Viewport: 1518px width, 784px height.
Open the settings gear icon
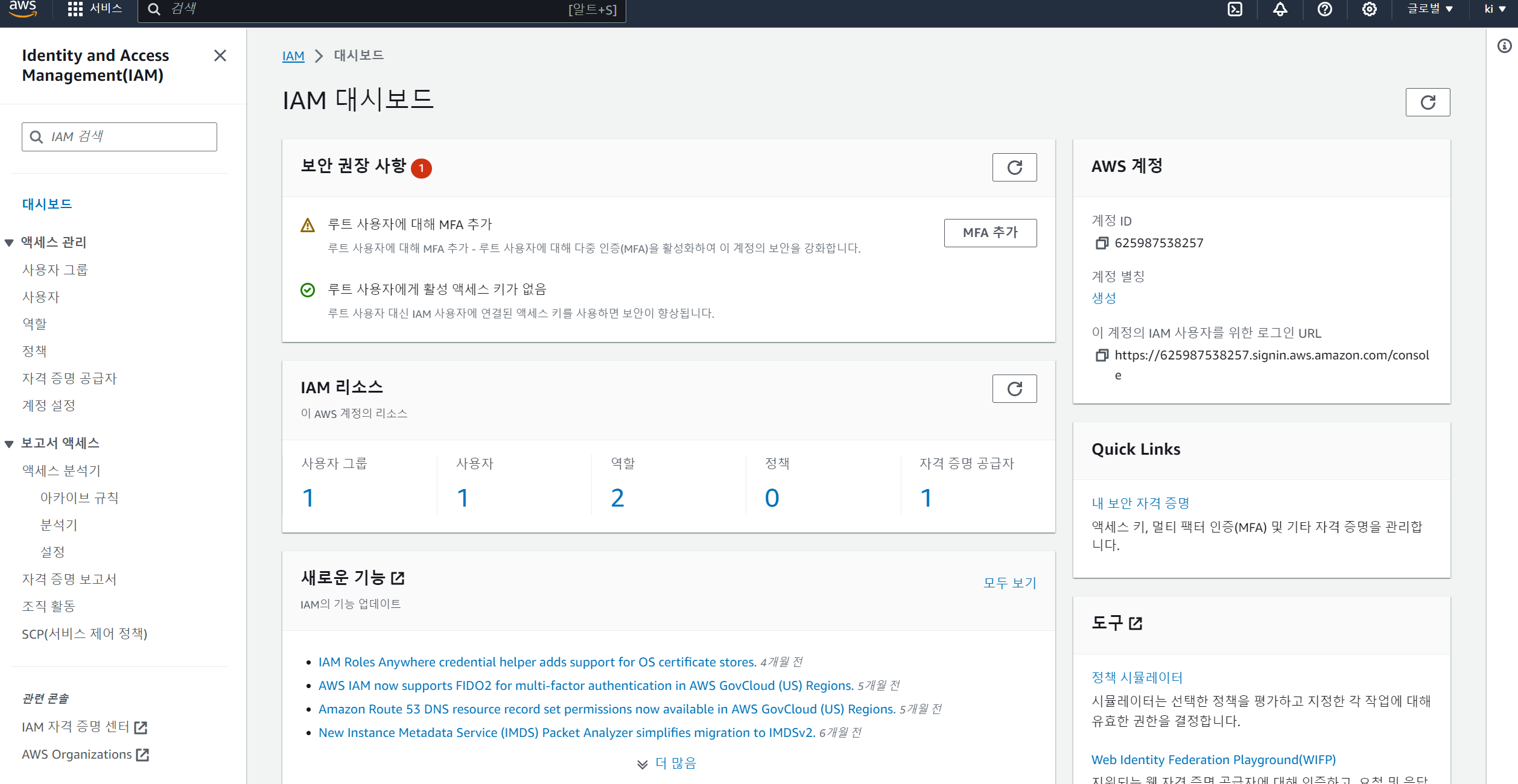point(1369,9)
